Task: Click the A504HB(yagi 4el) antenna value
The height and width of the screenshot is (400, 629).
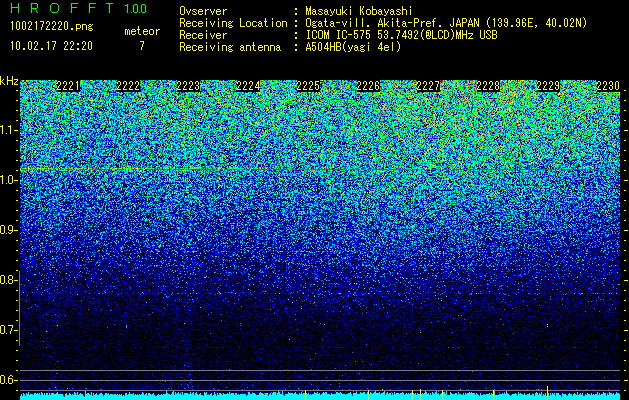Action: click(x=353, y=47)
